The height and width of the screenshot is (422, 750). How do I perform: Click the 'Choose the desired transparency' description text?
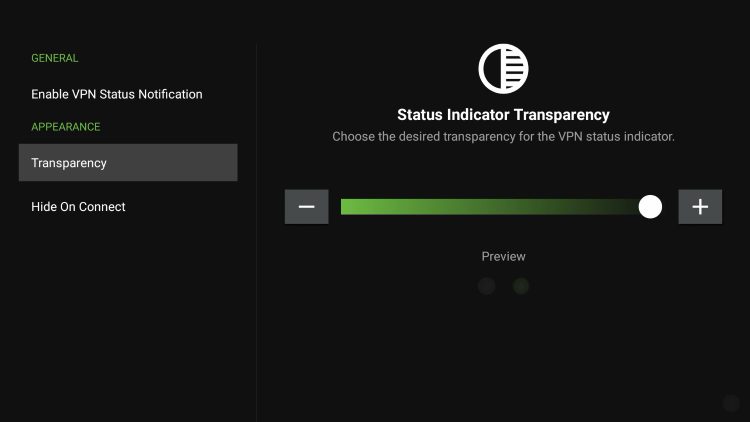503,137
